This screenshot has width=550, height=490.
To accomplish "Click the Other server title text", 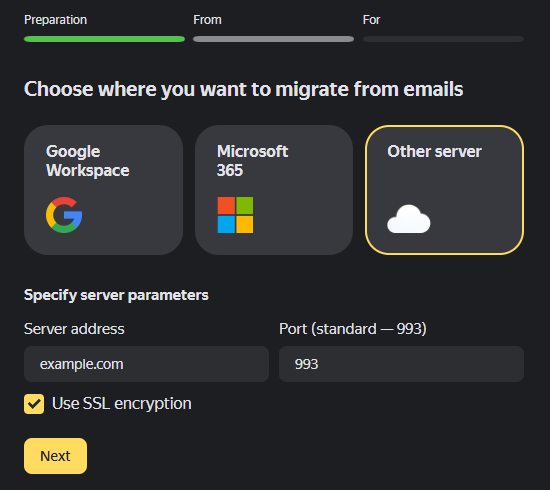I will (x=434, y=152).
